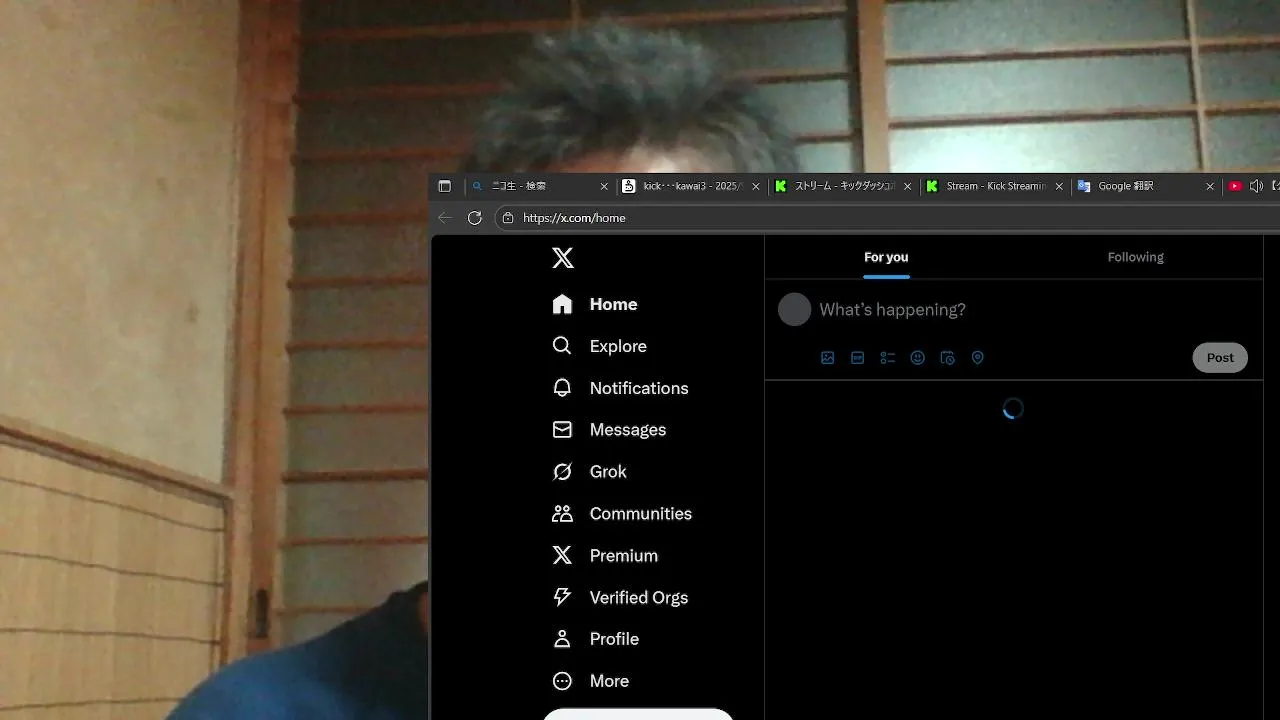Reload the x.com page
Screen dimensions: 1280x720
475,218
